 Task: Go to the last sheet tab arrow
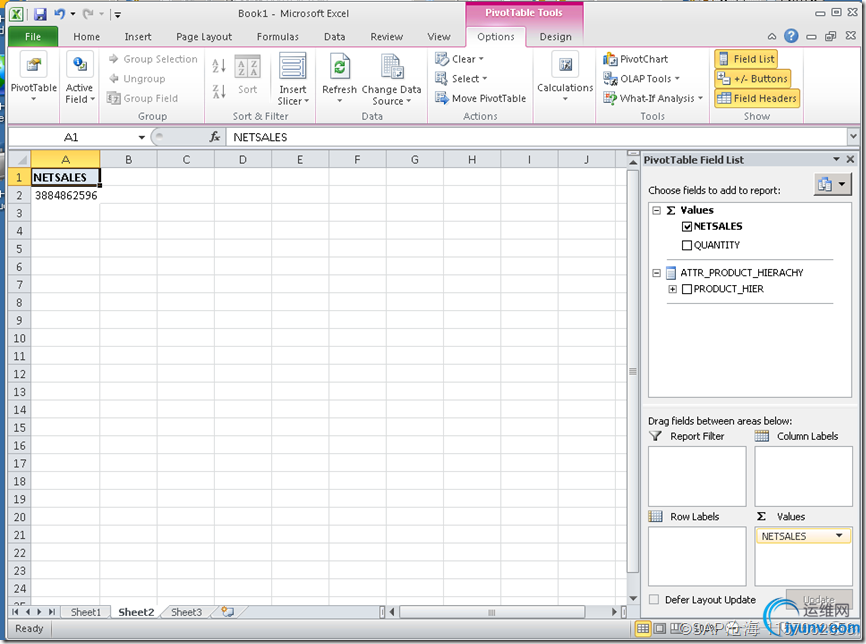[51, 612]
